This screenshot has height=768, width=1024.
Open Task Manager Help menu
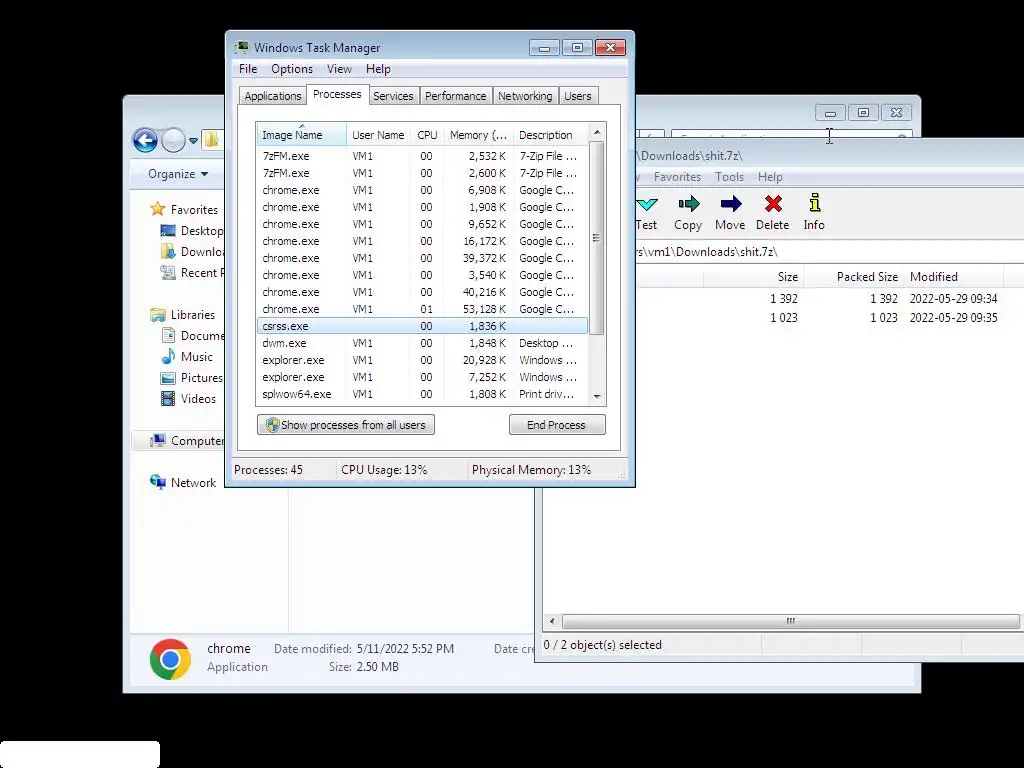[x=378, y=69]
